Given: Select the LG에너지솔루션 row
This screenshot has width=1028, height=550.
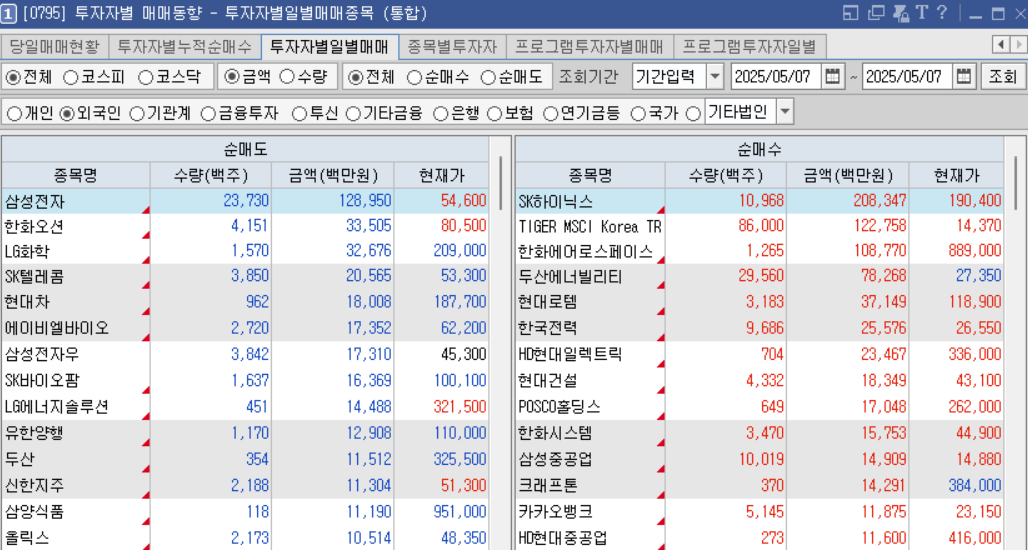Looking at the screenshot, I should [245, 407].
